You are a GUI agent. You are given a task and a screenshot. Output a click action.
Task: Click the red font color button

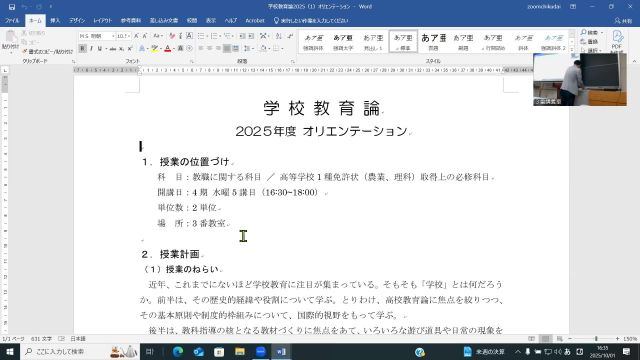[168, 49]
